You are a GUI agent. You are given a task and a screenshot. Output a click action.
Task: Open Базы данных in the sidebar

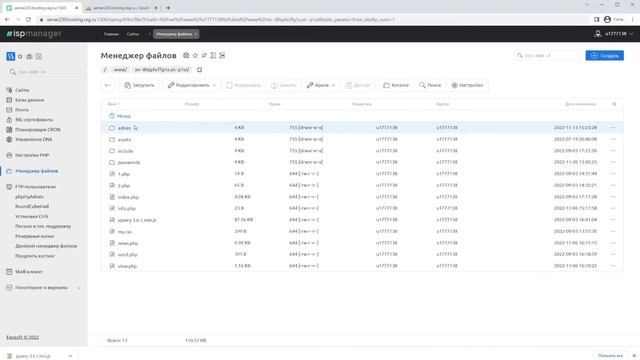click(x=29, y=100)
